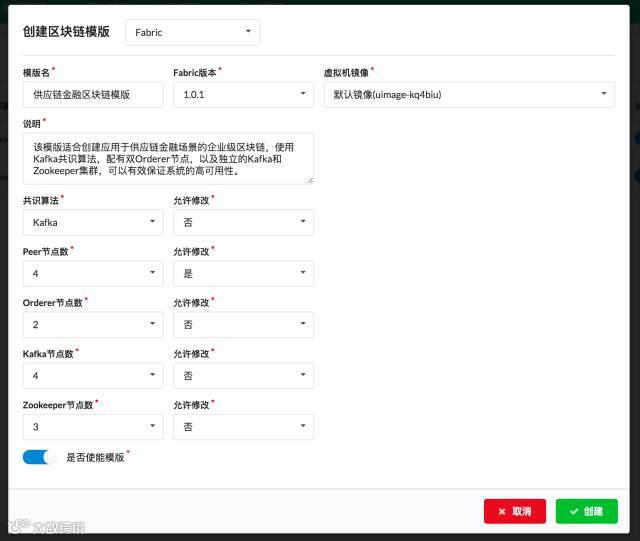Click the 创建区块链模版 dialog title
The width and height of the screenshot is (640, 541).
click(x=66, y=31)
